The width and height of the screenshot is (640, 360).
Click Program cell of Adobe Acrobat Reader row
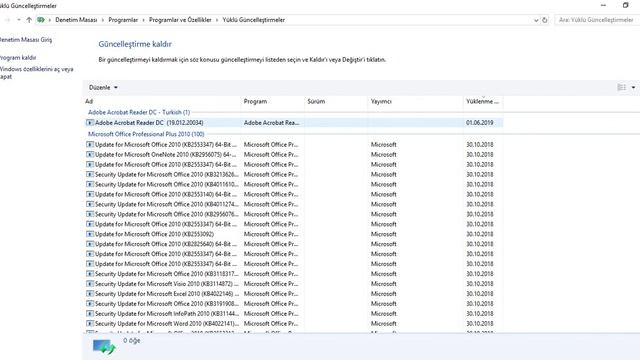(x=271, y=122)
